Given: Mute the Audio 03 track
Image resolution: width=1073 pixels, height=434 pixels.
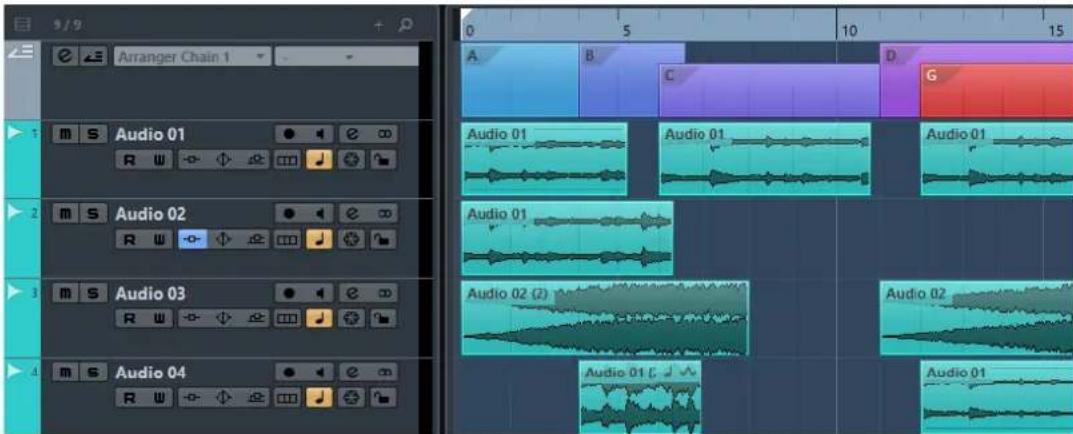Looking at the screenshot, I should tap(64, 294).
